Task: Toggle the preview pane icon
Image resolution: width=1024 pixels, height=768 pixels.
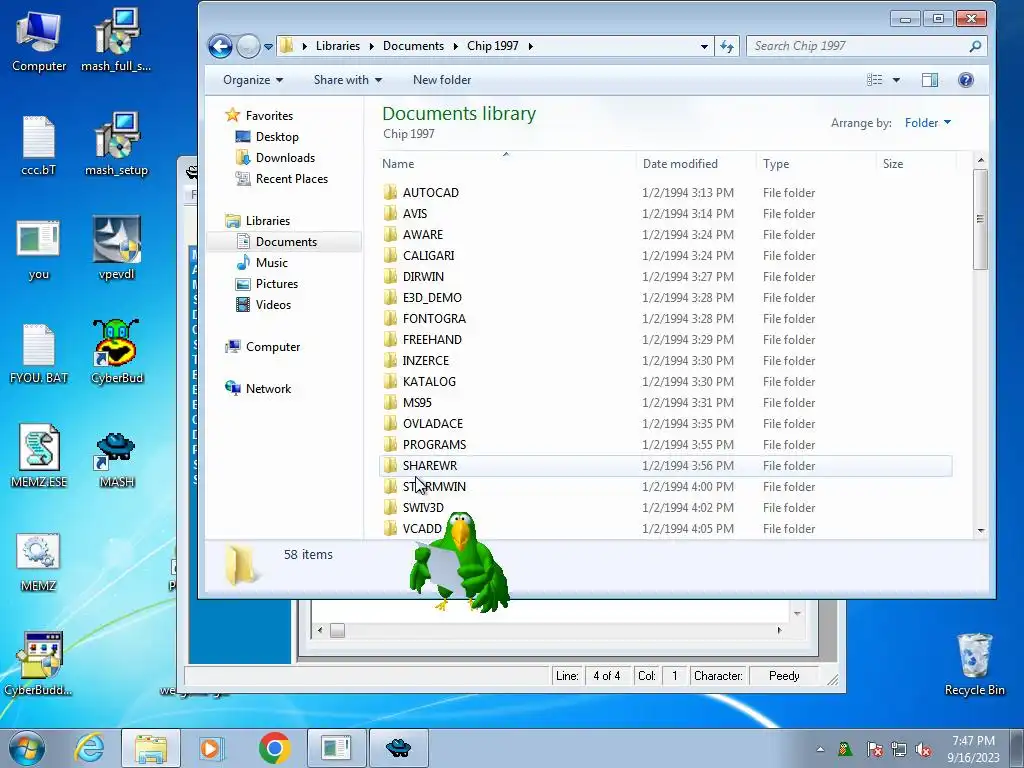Action: pos(930,80)
